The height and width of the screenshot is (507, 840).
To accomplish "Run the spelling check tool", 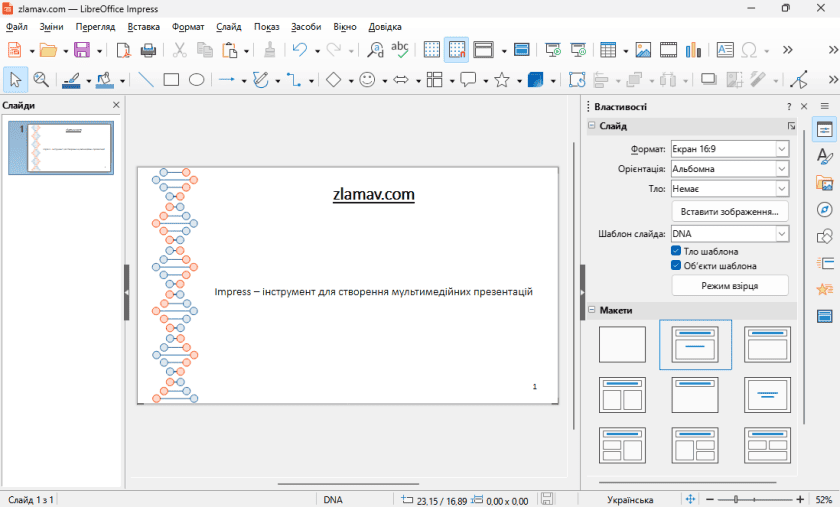I will pos(400,49).
